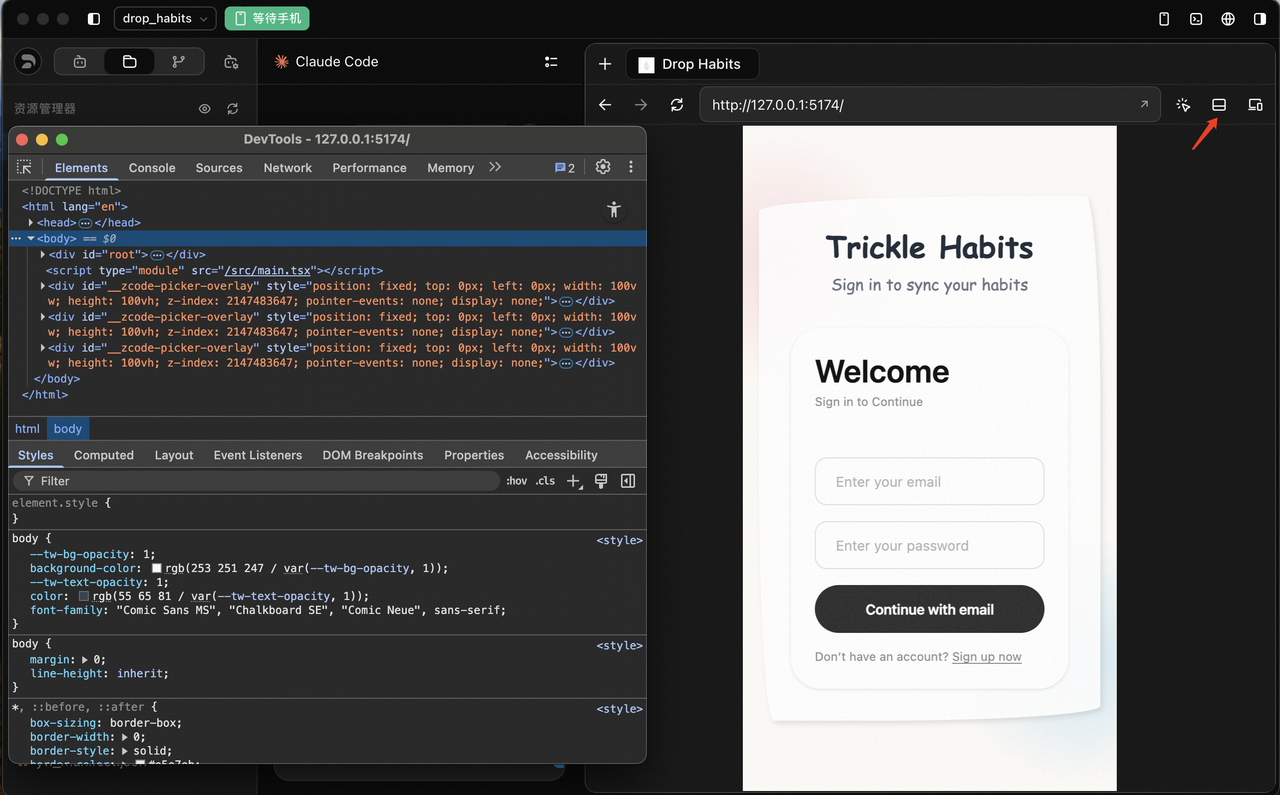Expand the div id="root" node

tap(43, 255)
